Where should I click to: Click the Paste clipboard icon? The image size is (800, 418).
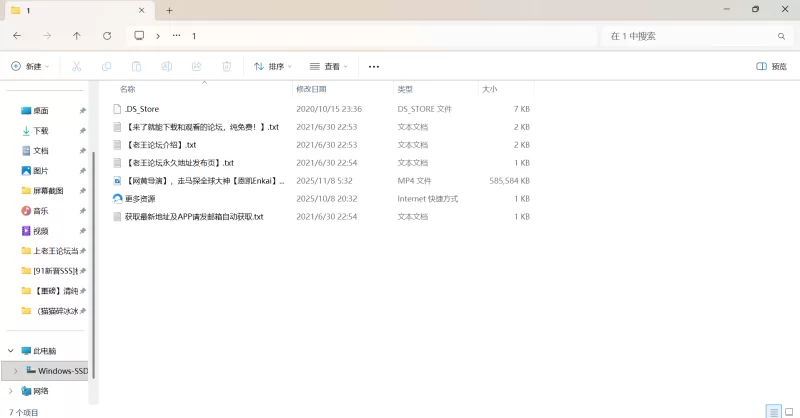pyautogui.click(x=136, y=66)
